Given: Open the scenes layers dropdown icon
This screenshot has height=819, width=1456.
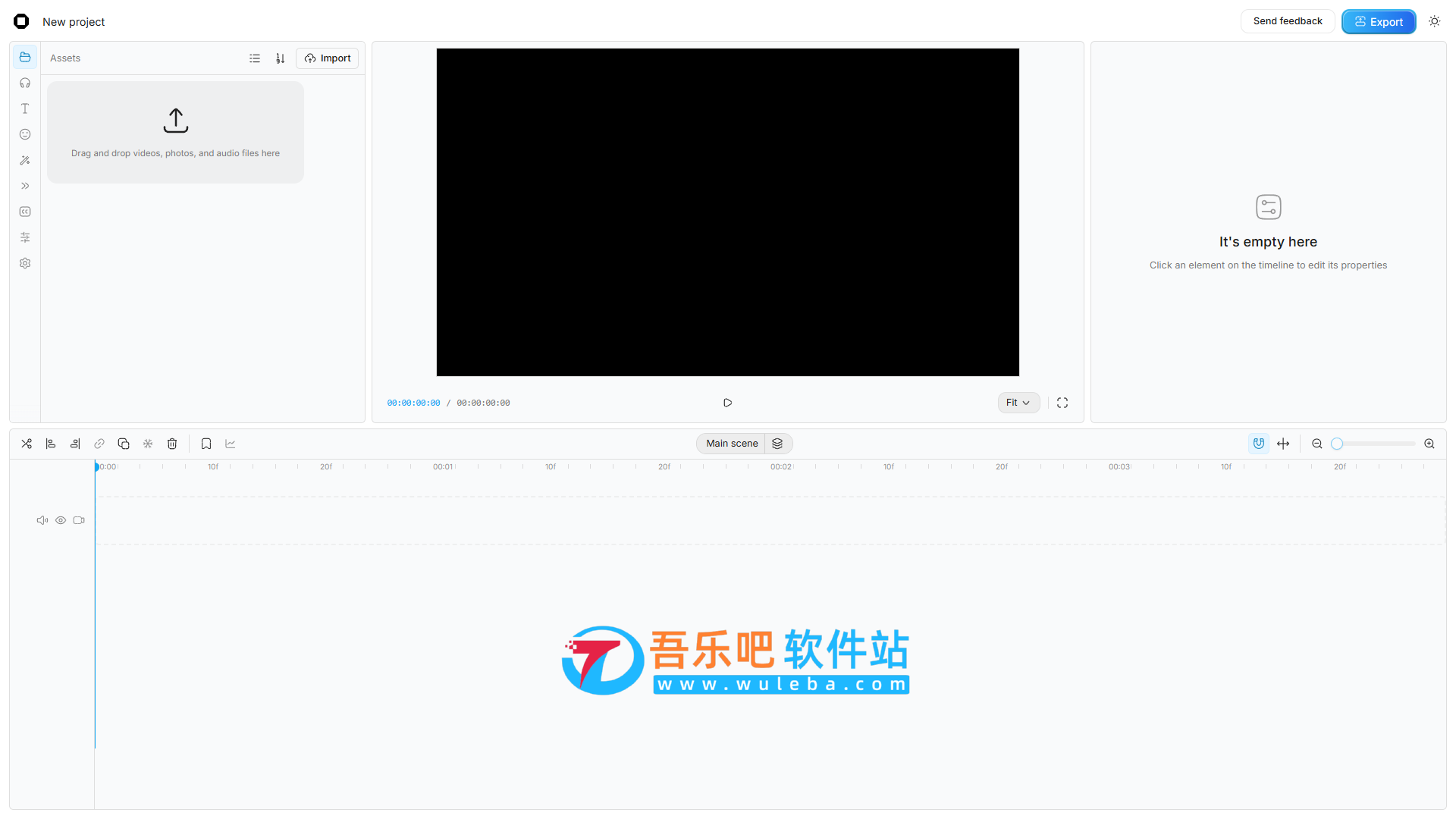Looking at the screenshot, I should pos(777,444).
